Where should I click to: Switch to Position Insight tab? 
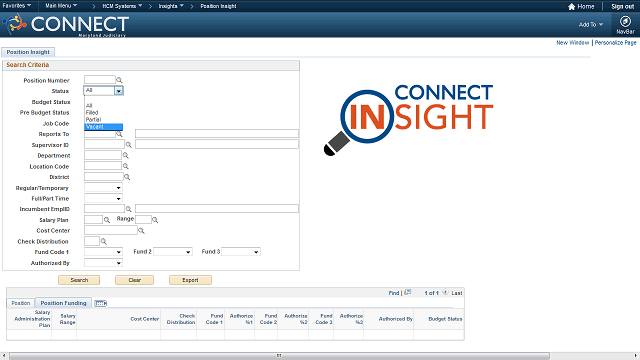(28, 52)
